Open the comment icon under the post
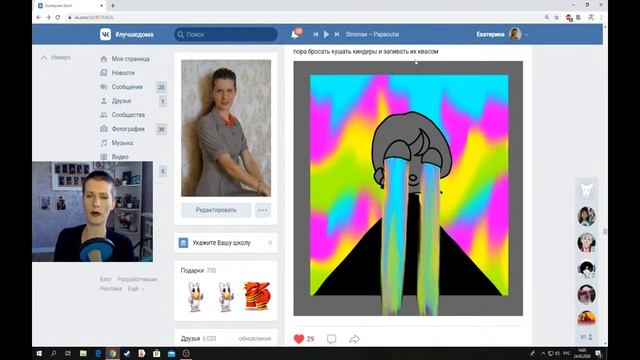640x360 pixels. [x=331, y=339]
